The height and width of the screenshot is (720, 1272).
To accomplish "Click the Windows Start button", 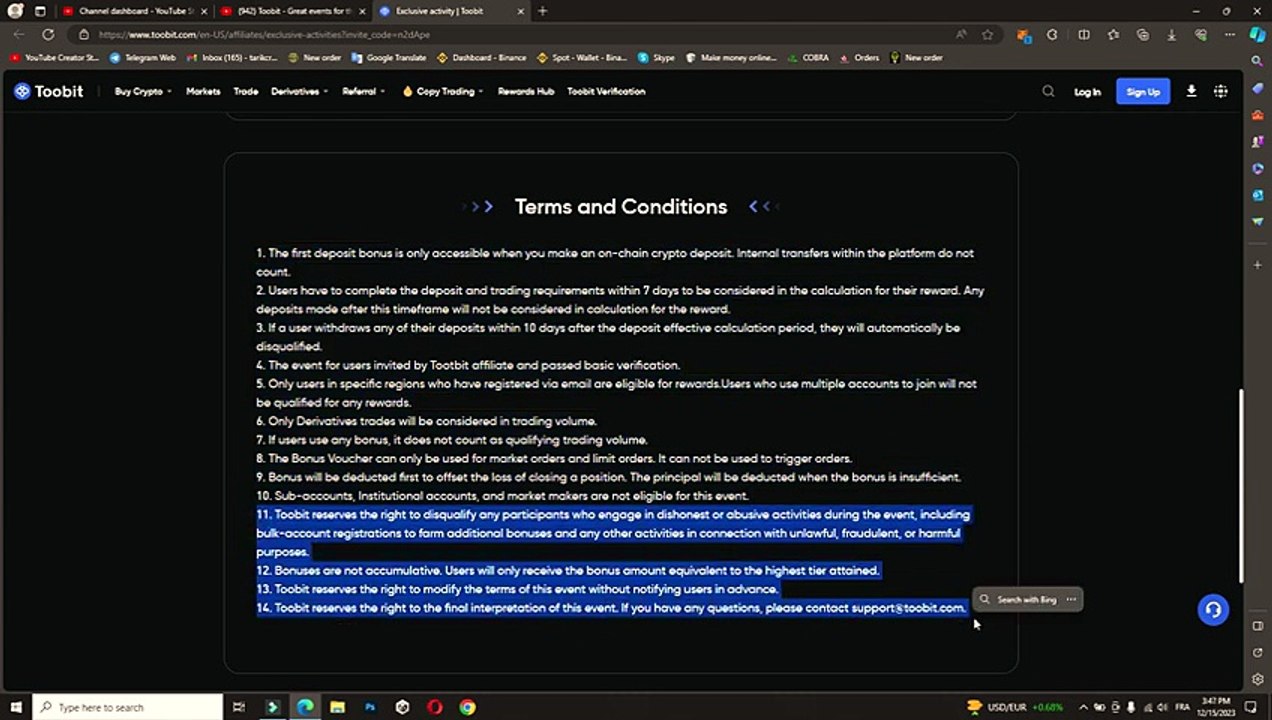I will [x=16, y=707].
